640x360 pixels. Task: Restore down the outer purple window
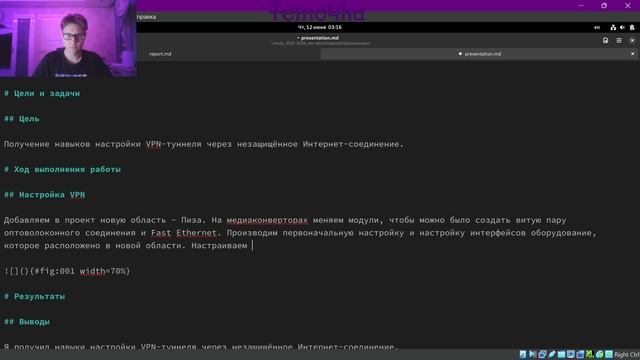pos(604,6)
